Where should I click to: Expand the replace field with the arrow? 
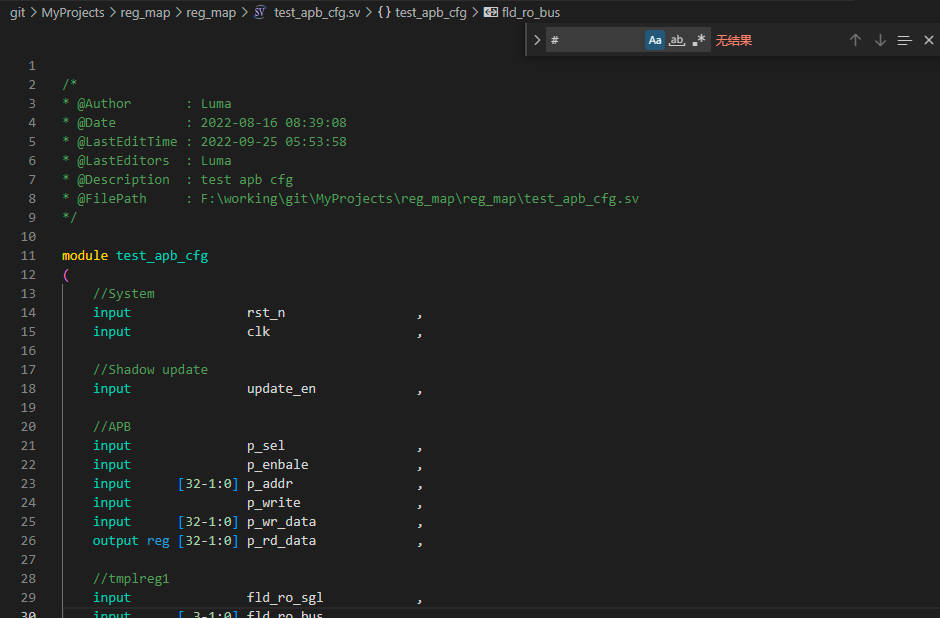(537, 40)
